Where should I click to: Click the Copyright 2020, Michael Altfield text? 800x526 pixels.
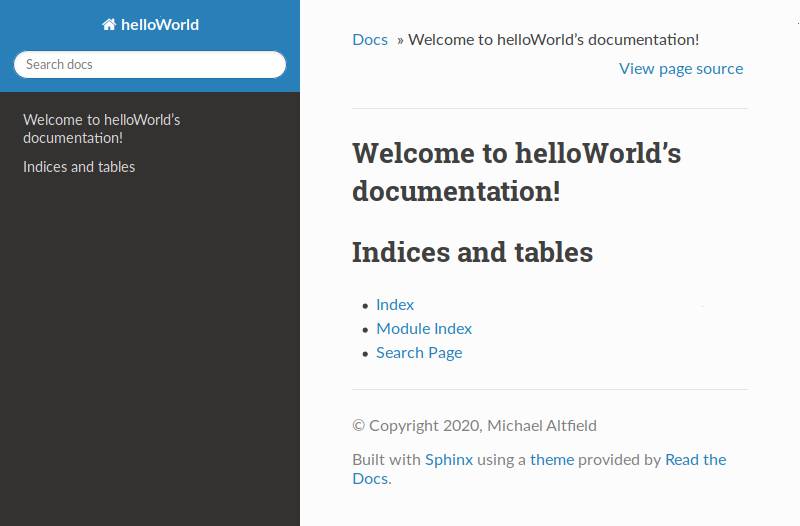[474, 425]
